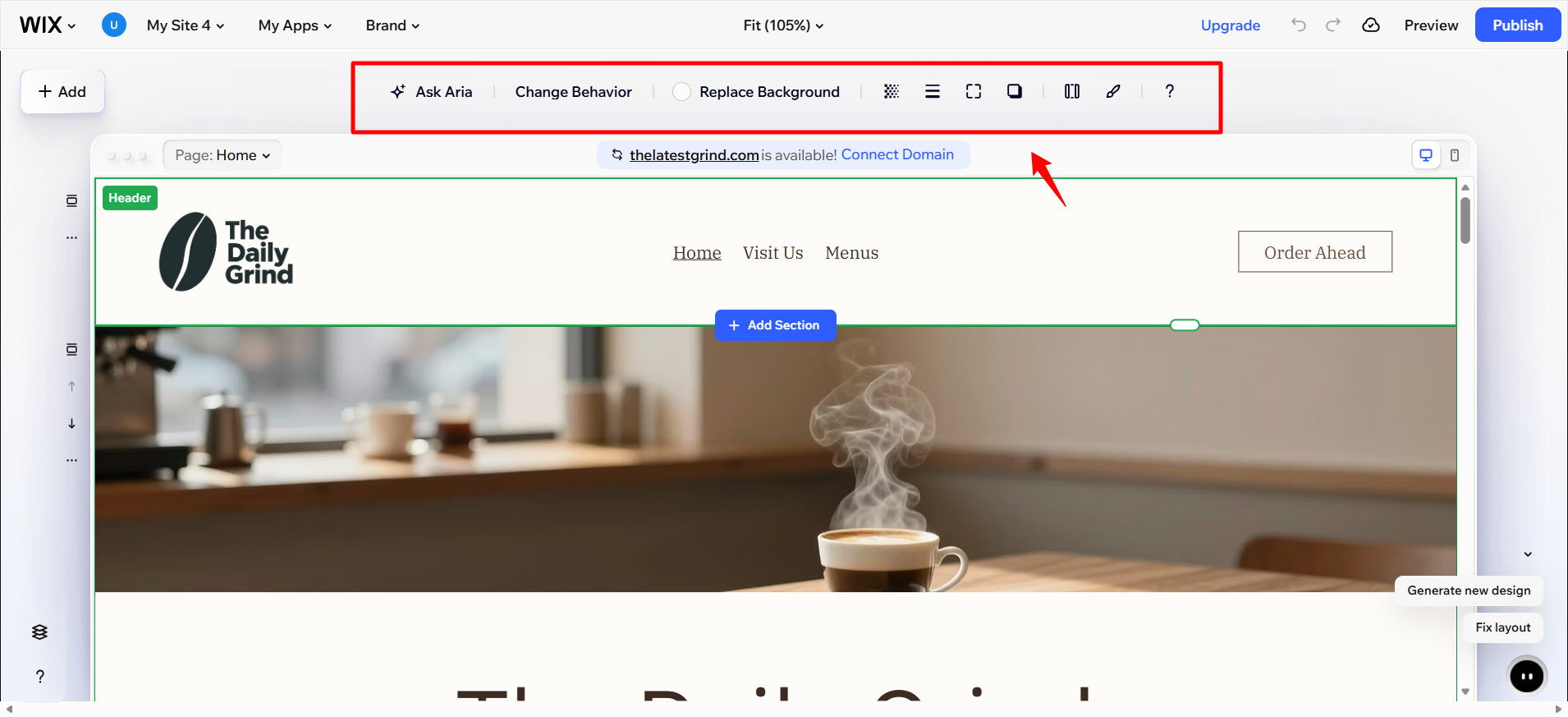Open the Page: Home dropdown
The width and height of the screenshot is (1568, 717).
coord(222,155)
